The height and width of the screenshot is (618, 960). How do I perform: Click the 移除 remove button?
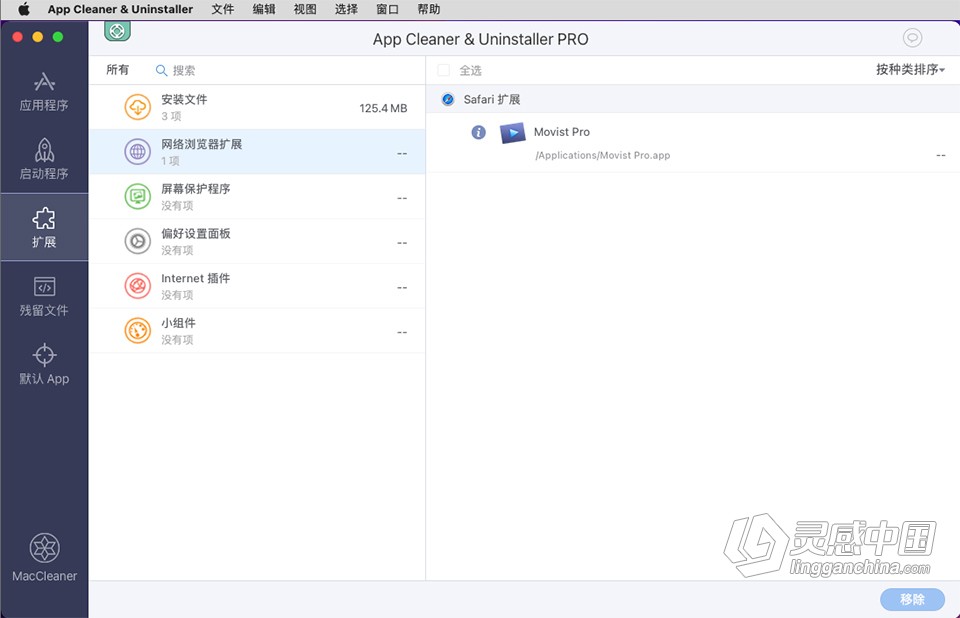tap(911, 599)
